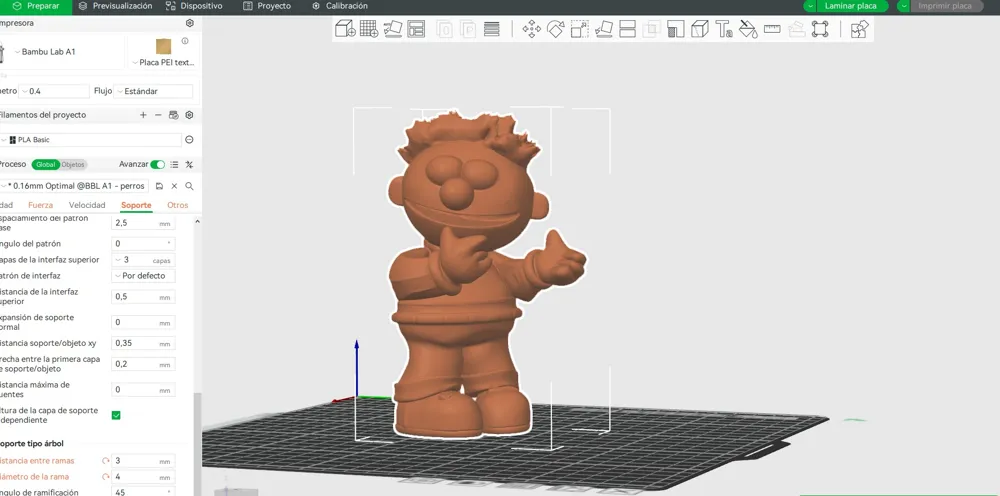Reset the branch distance value arrow
Viewport: 1000px width, 496px height.
(x=106, y=461)
